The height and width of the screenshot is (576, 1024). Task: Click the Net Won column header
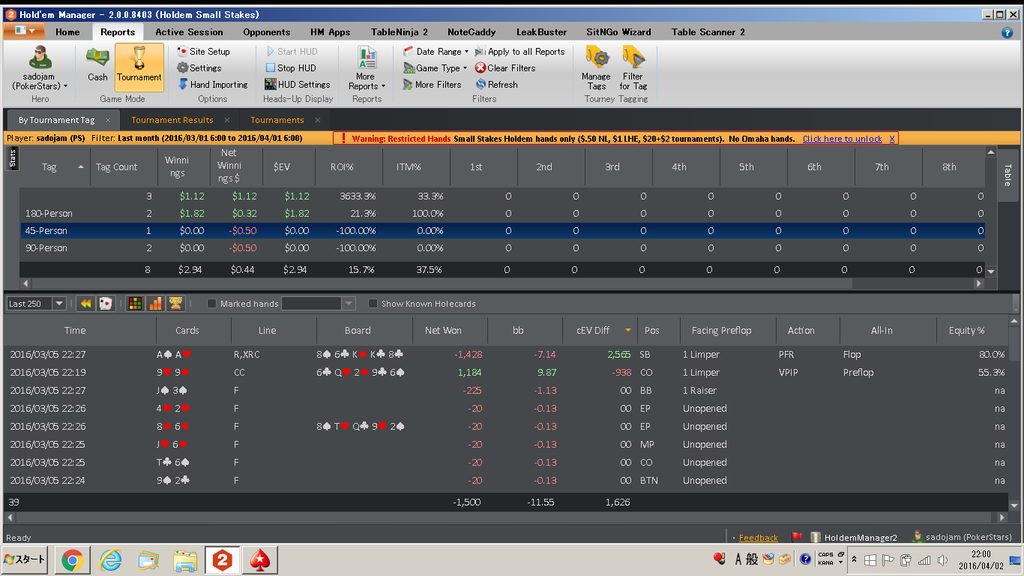coord(443,330)
